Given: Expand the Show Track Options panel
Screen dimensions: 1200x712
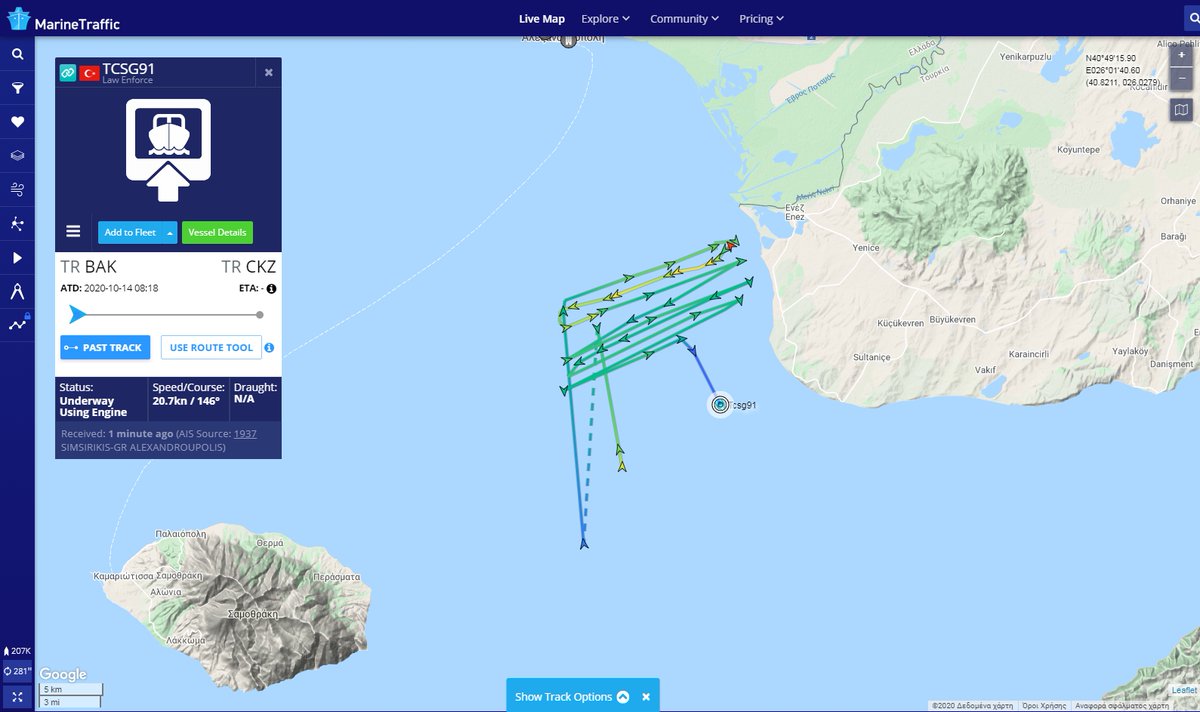Looking at the screenshot, I should [571, 697].
